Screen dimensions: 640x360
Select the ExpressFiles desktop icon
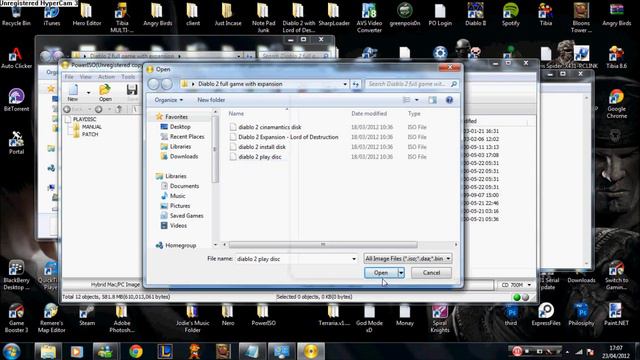click(546, 315)
